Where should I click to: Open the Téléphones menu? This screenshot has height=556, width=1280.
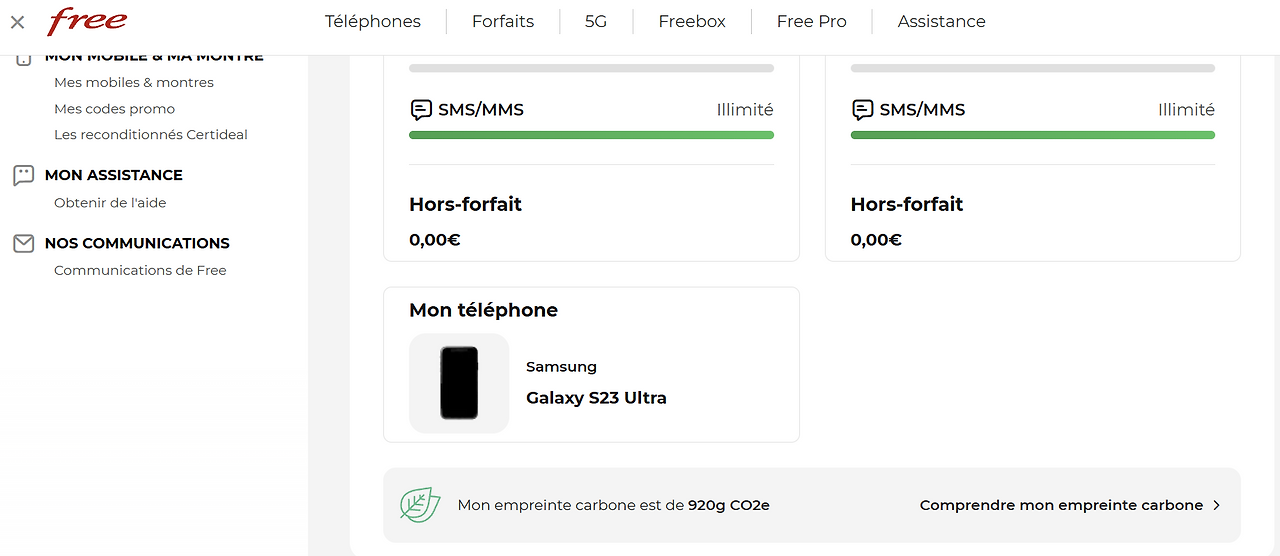coord(373,21)
